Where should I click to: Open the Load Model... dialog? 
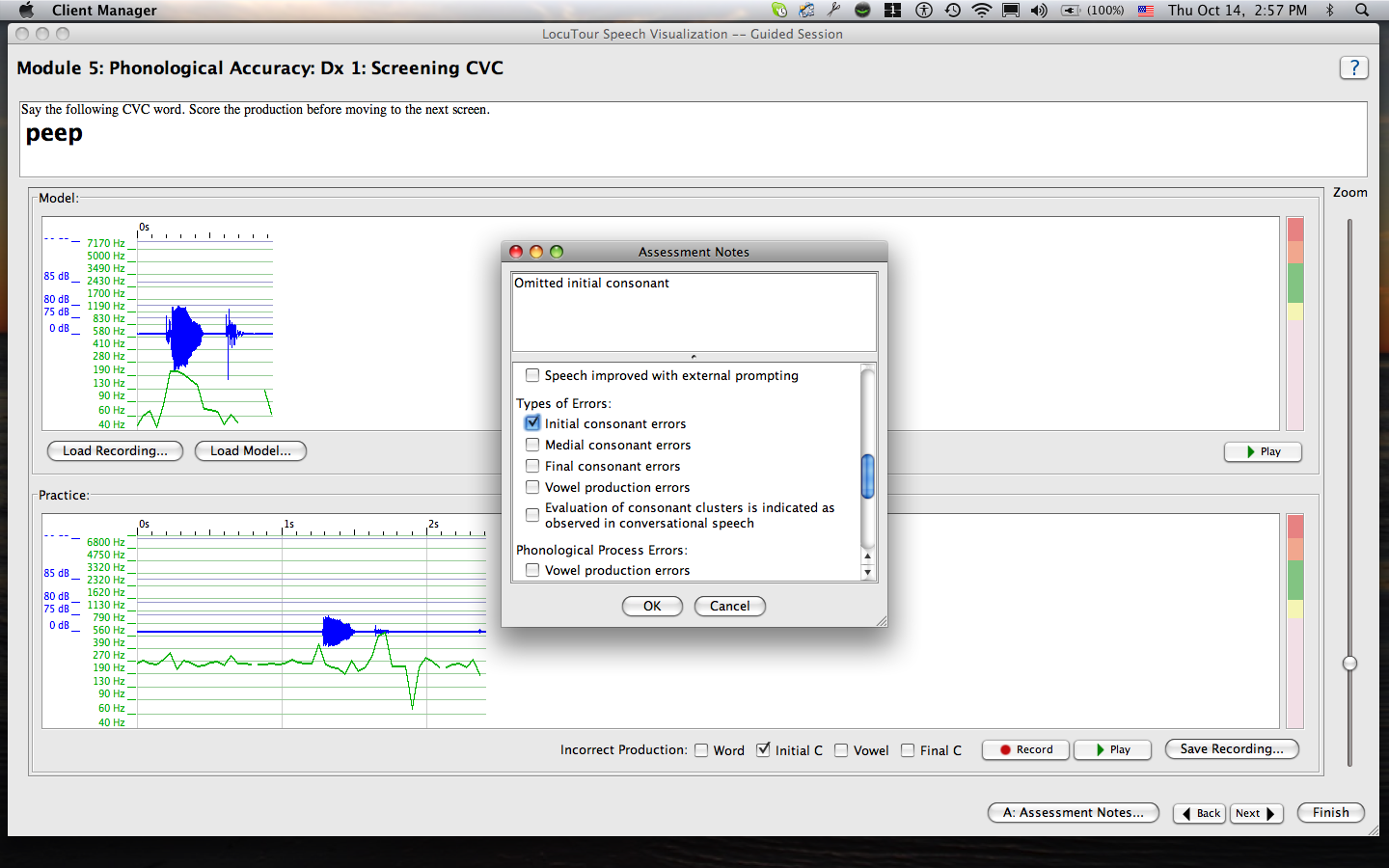[x=251, y=450]
